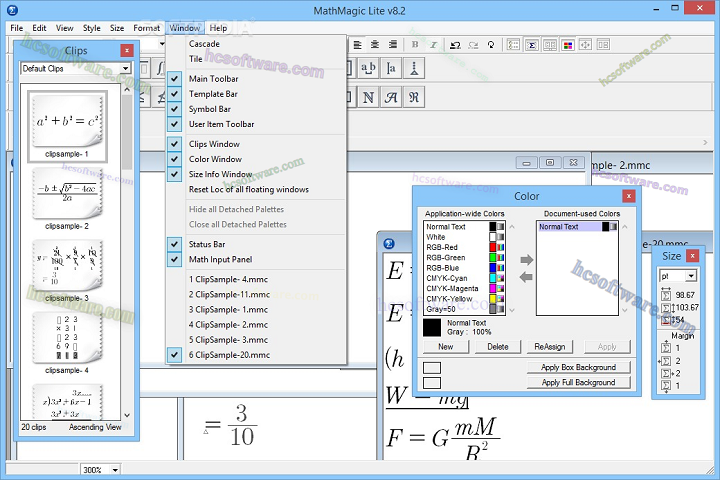Screen dimensions: 720x480
Task: Toggle User Item Toolbar visibility
Action: click(256, 124)
